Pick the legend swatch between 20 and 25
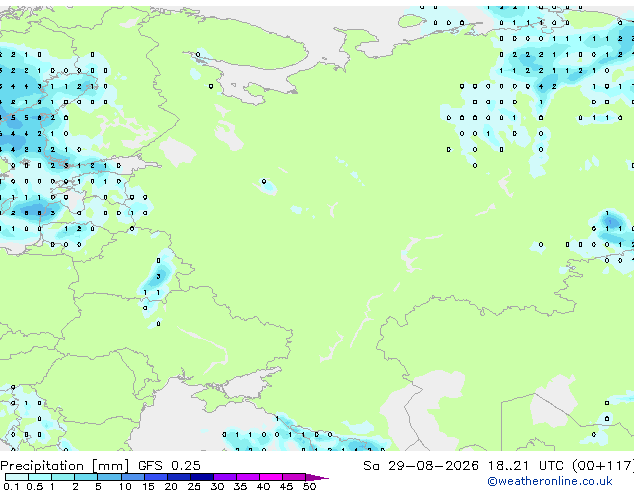This screenshot has height=490, width=634. pos(179,477)
